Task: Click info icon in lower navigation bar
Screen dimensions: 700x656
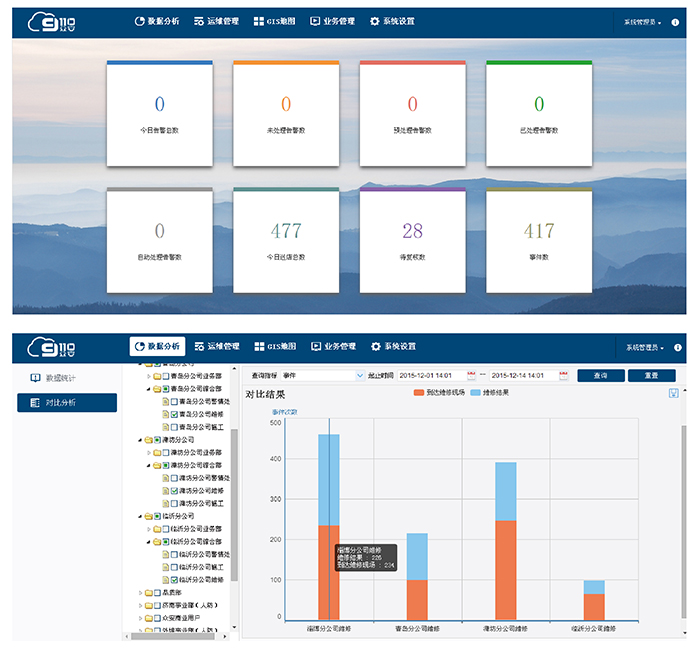Action: (677, 347)
